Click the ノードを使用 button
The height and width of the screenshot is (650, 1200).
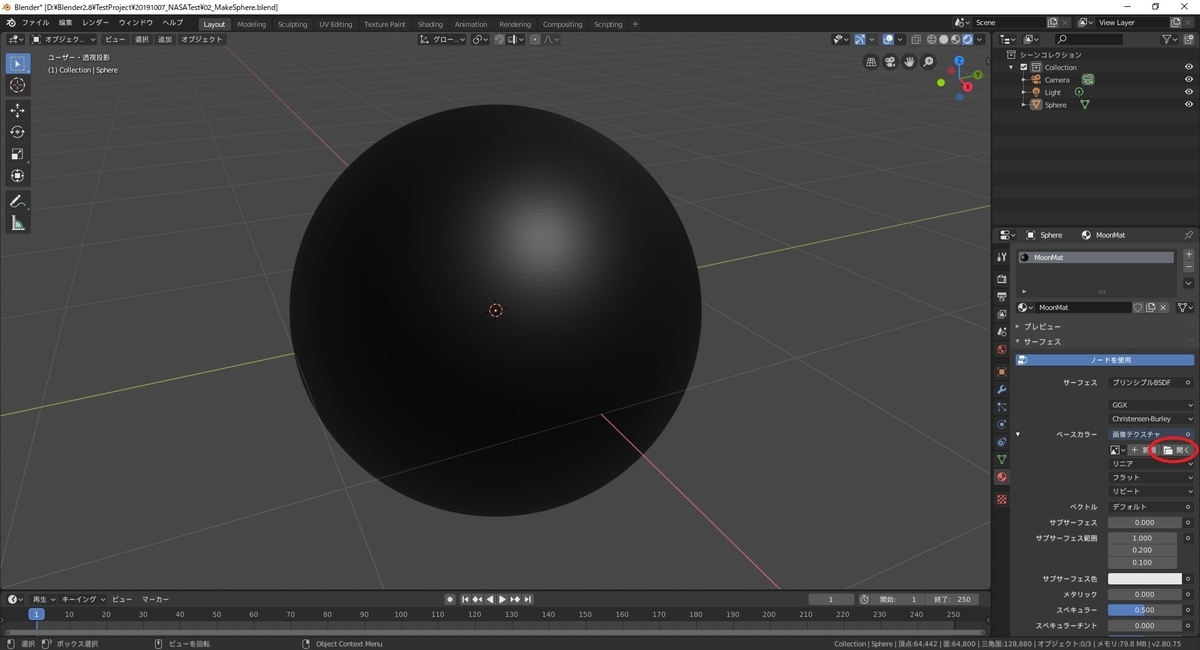(1105, 360)
